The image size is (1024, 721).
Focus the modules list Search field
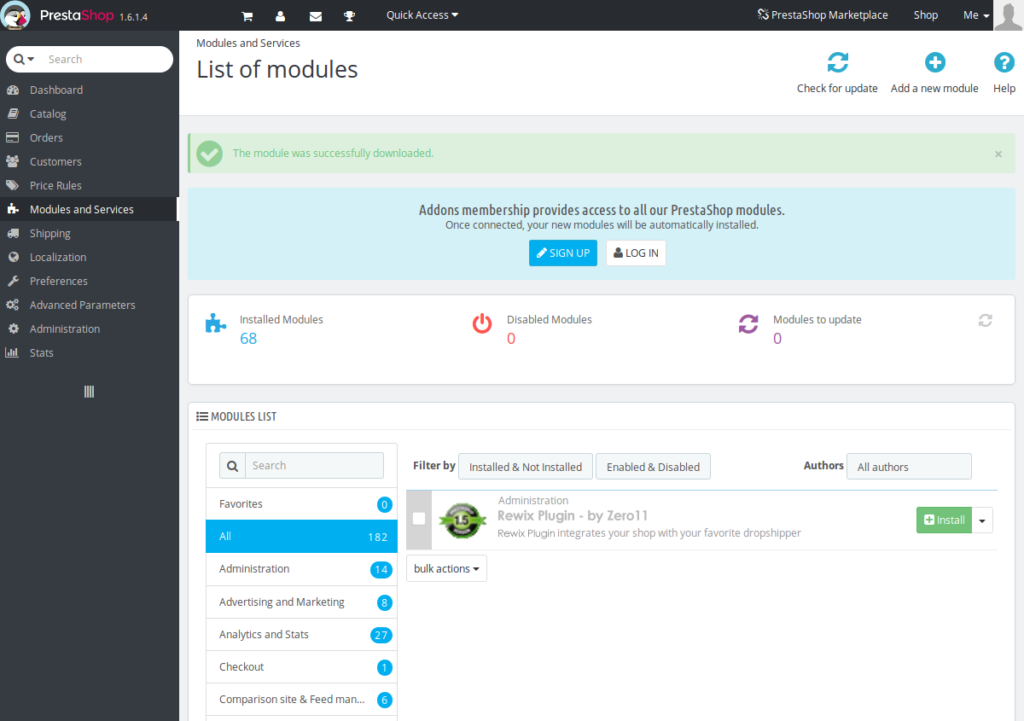314,466
